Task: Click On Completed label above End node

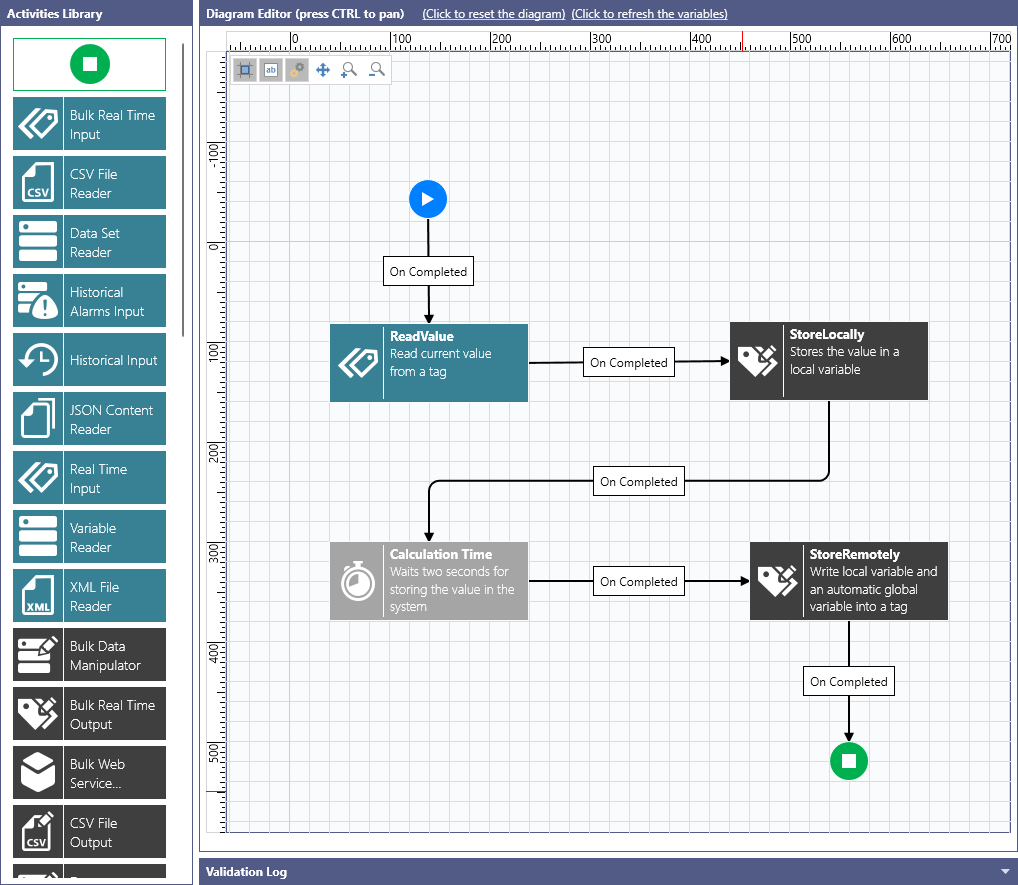Action: tap(849, 681)
